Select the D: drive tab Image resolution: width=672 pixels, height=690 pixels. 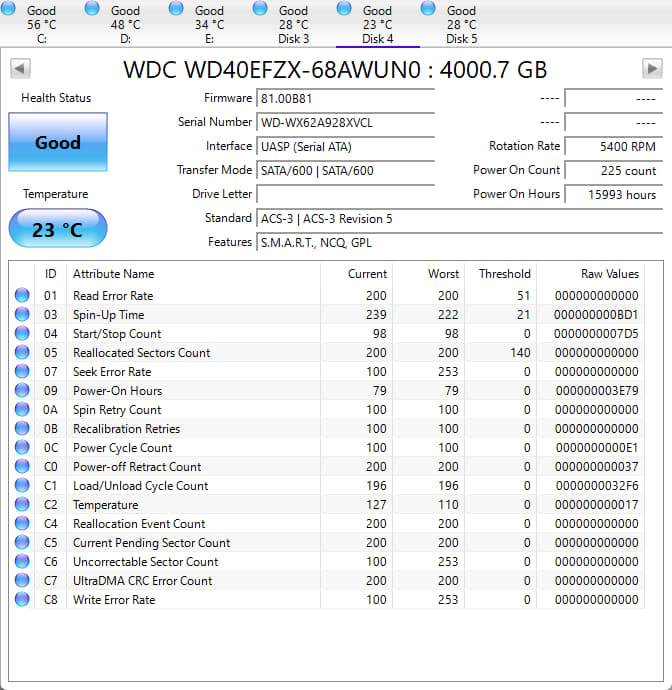click(x=125, y=24)
